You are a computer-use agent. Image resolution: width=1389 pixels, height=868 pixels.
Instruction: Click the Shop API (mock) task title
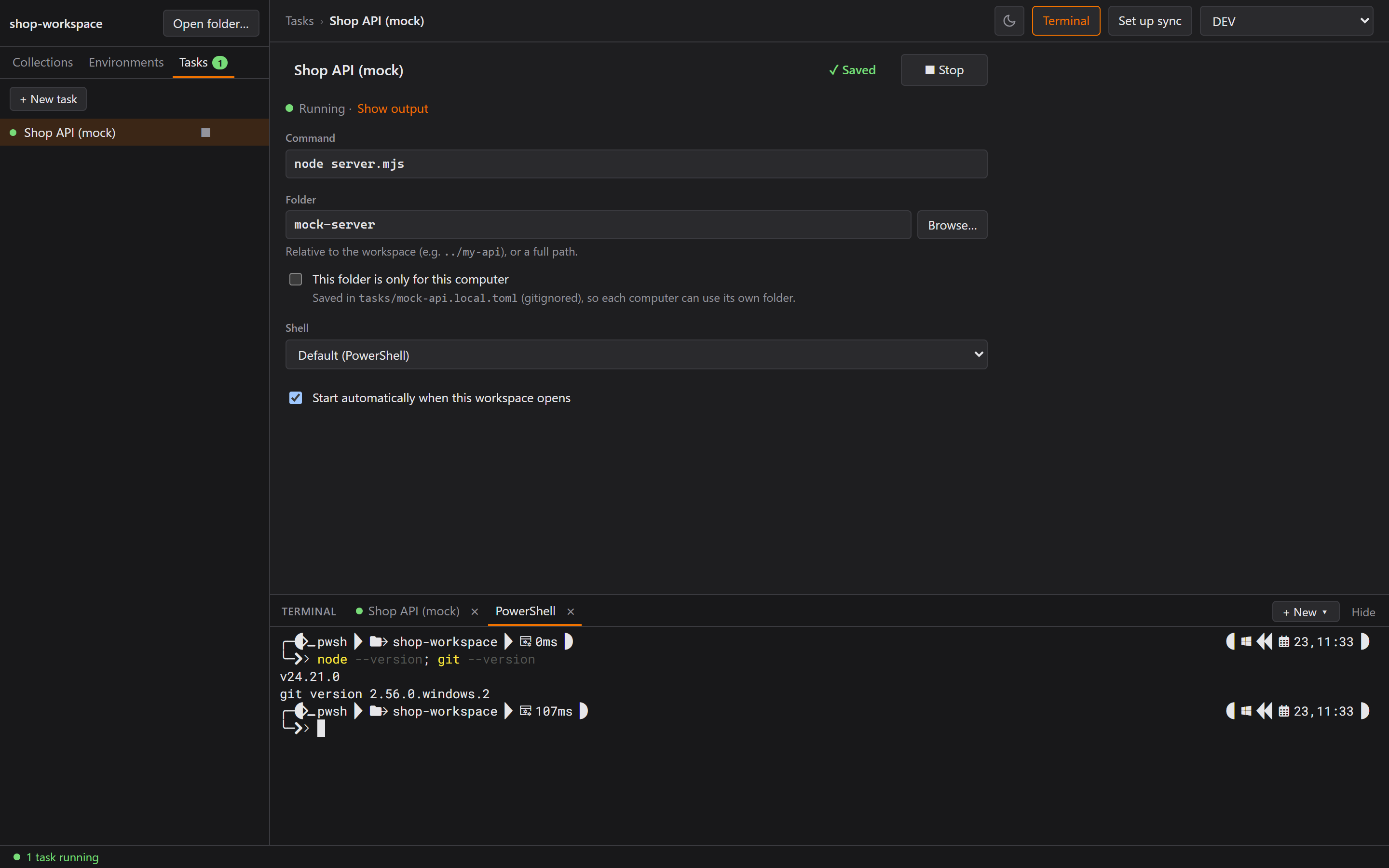point(348,70)
